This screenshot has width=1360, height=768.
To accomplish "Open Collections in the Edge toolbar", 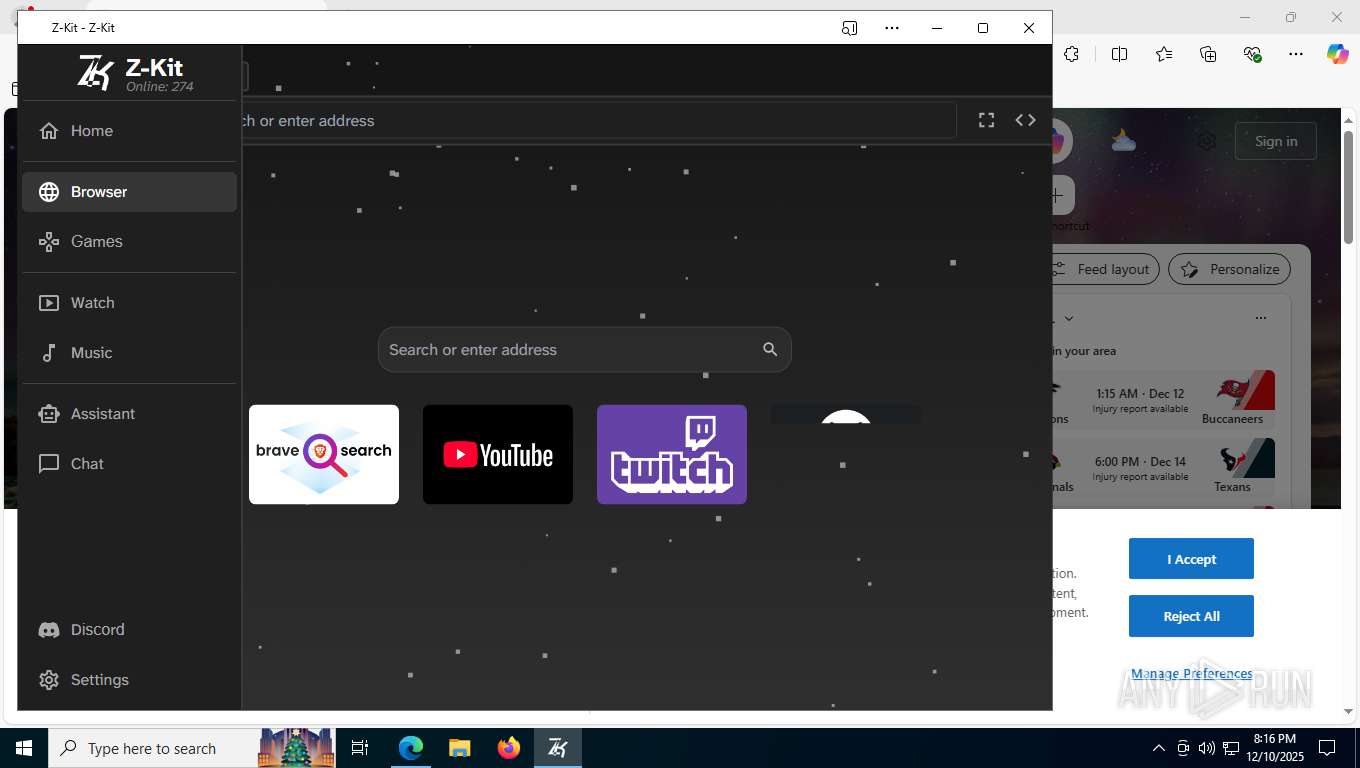I will (1208, 54).
